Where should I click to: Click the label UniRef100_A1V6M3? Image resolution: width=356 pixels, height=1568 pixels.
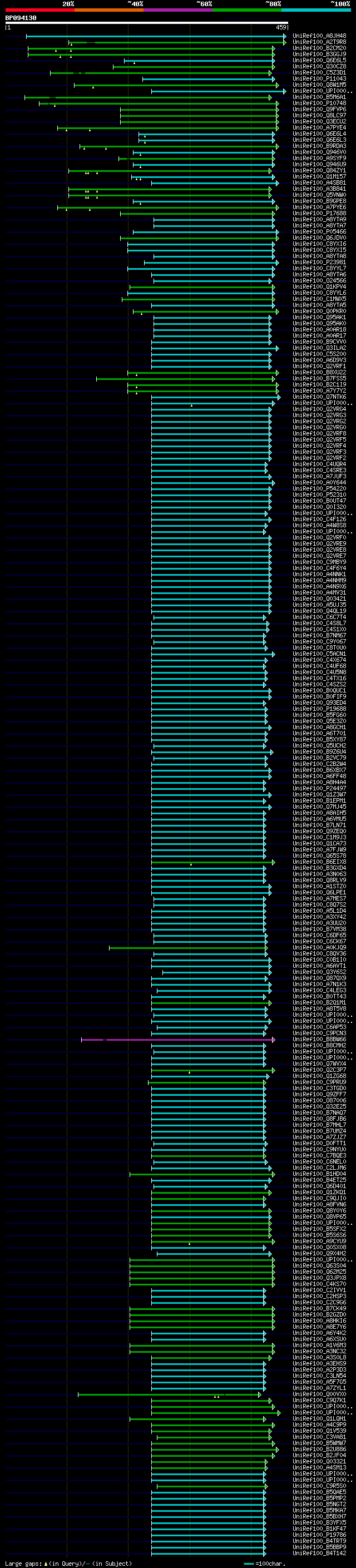pos(319,1345)
